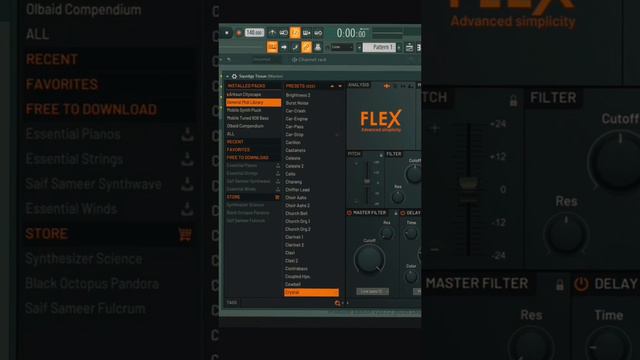
Task: Select the previous pattern using the left arrow
Action: pos(359,47)
